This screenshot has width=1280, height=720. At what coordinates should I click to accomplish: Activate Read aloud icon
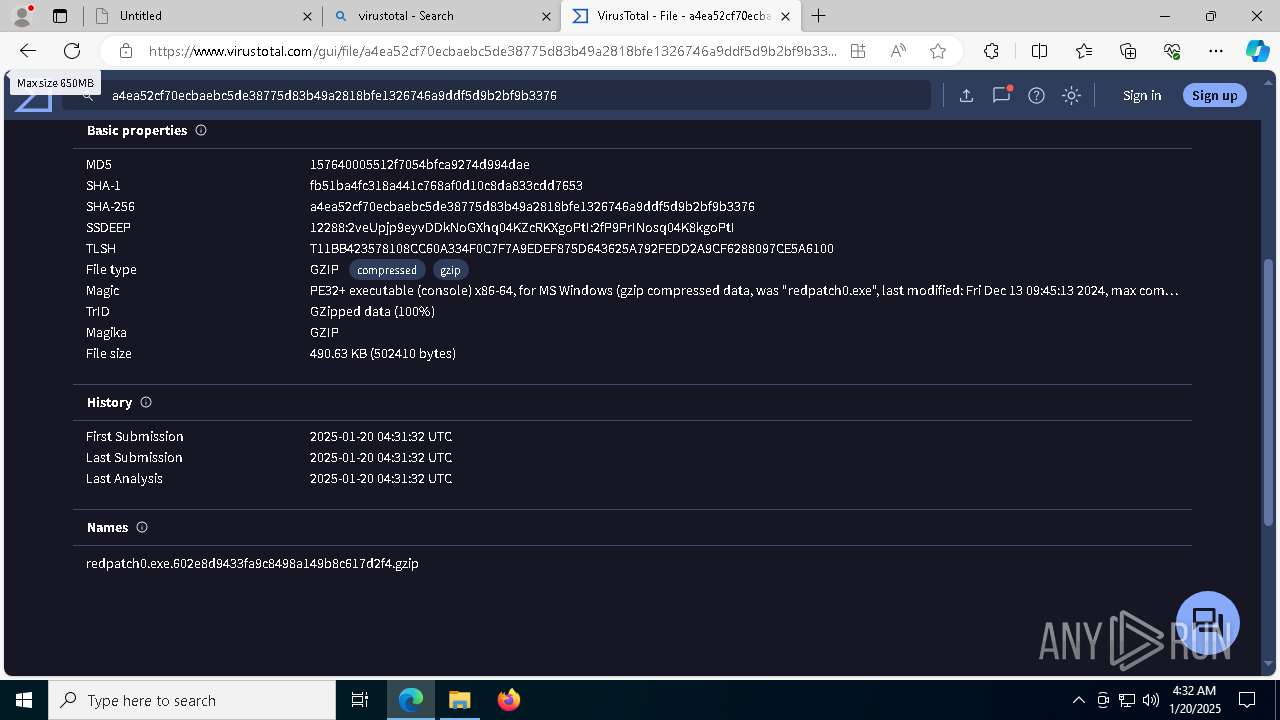pos(898,51)
